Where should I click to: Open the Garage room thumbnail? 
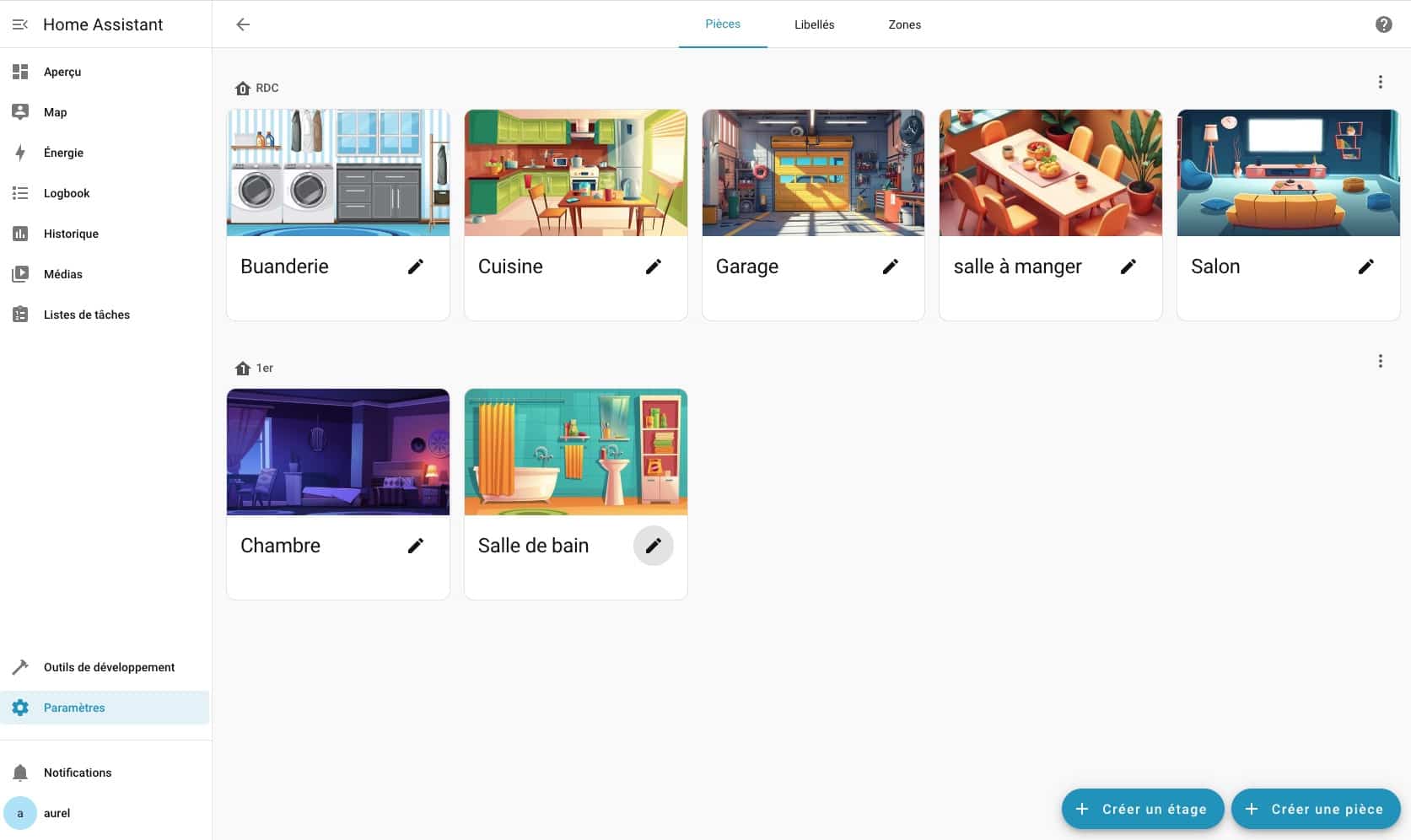click(x=813, y=173)
